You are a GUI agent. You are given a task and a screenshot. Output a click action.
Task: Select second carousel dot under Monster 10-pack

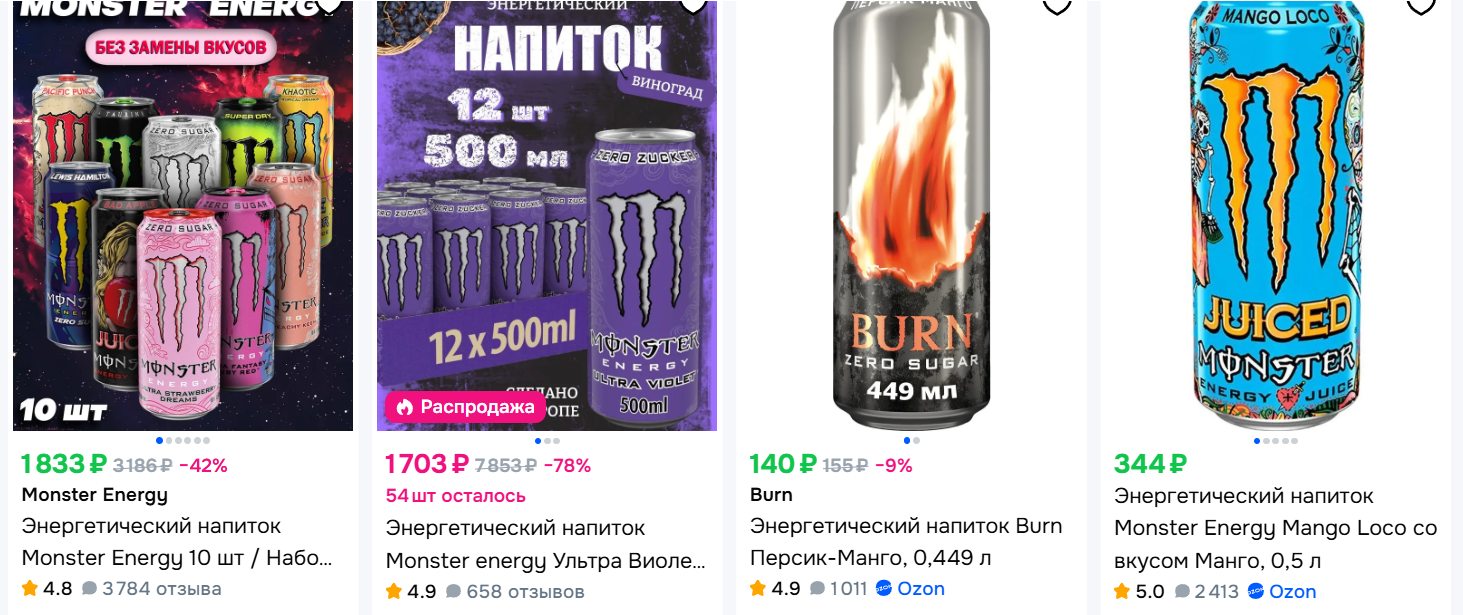167,440
